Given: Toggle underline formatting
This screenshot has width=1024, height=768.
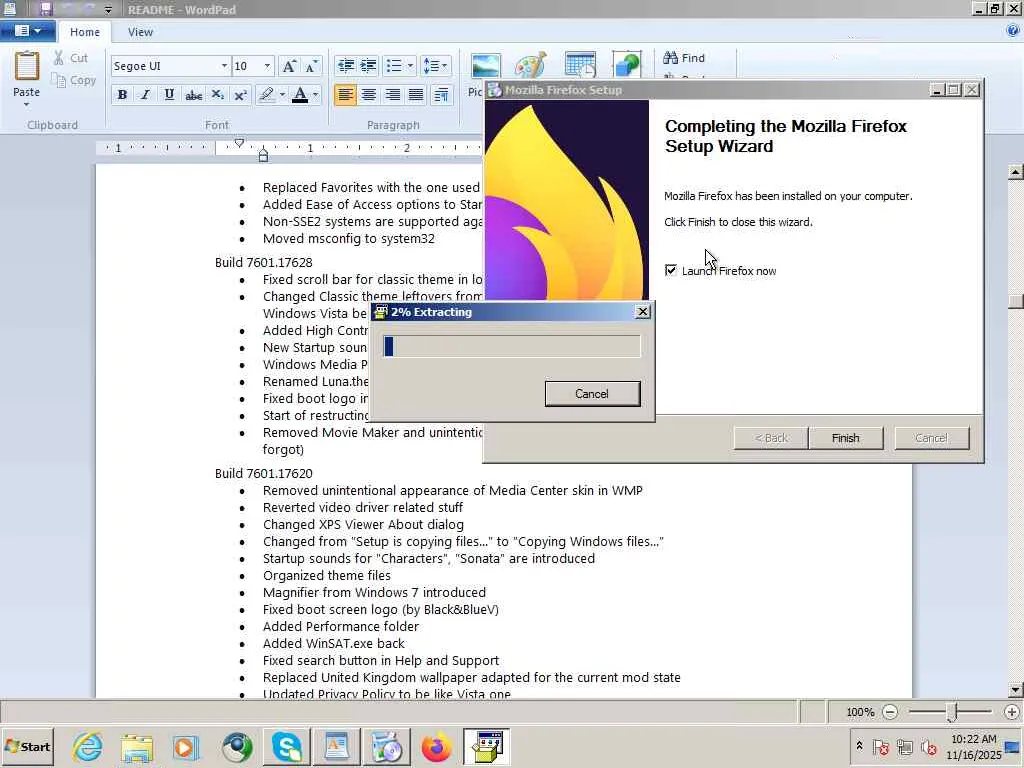Looking at the screenshot, I should coord(169,95).
